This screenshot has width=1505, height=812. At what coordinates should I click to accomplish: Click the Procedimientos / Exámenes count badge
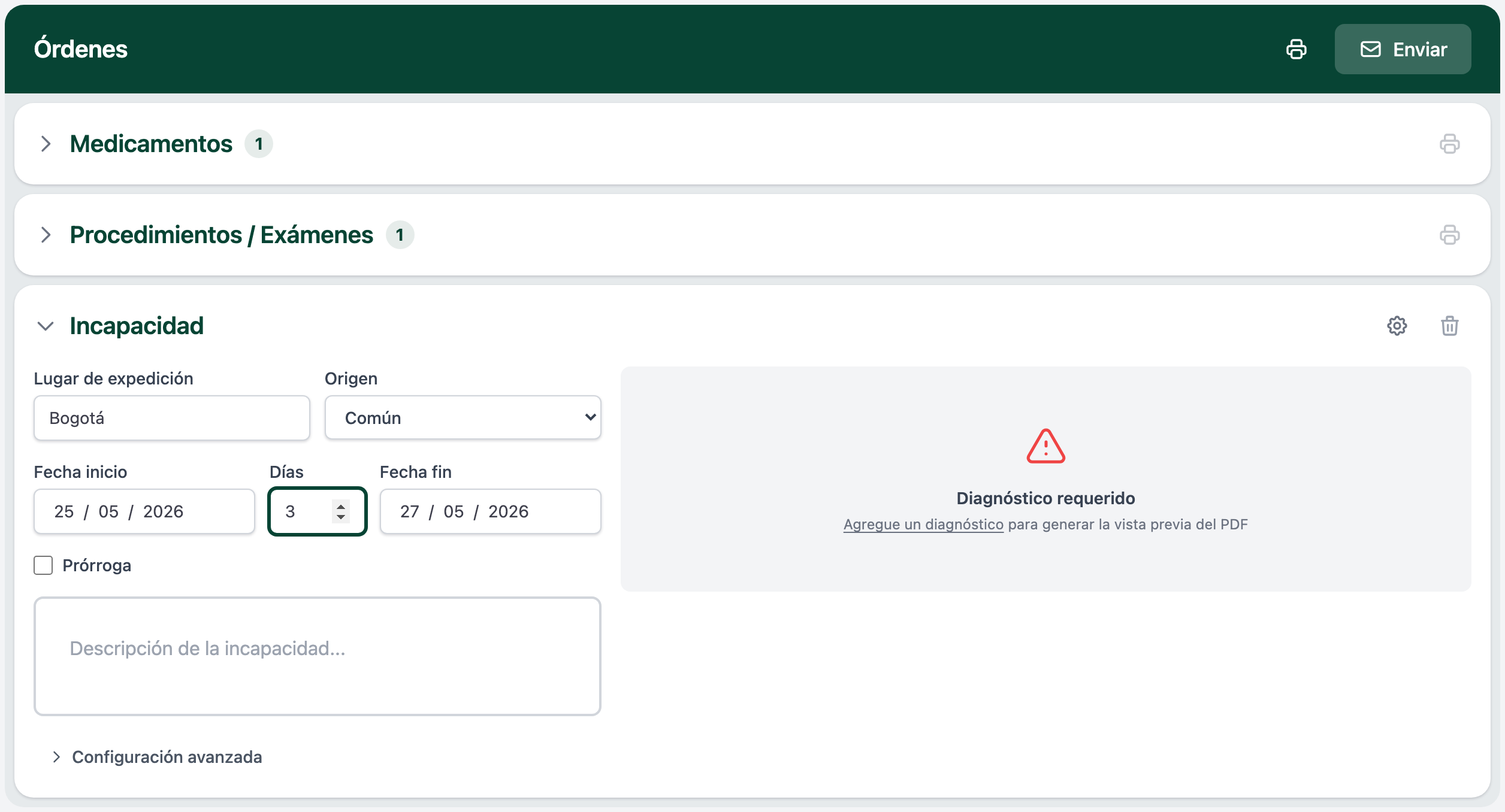point(400,235)
